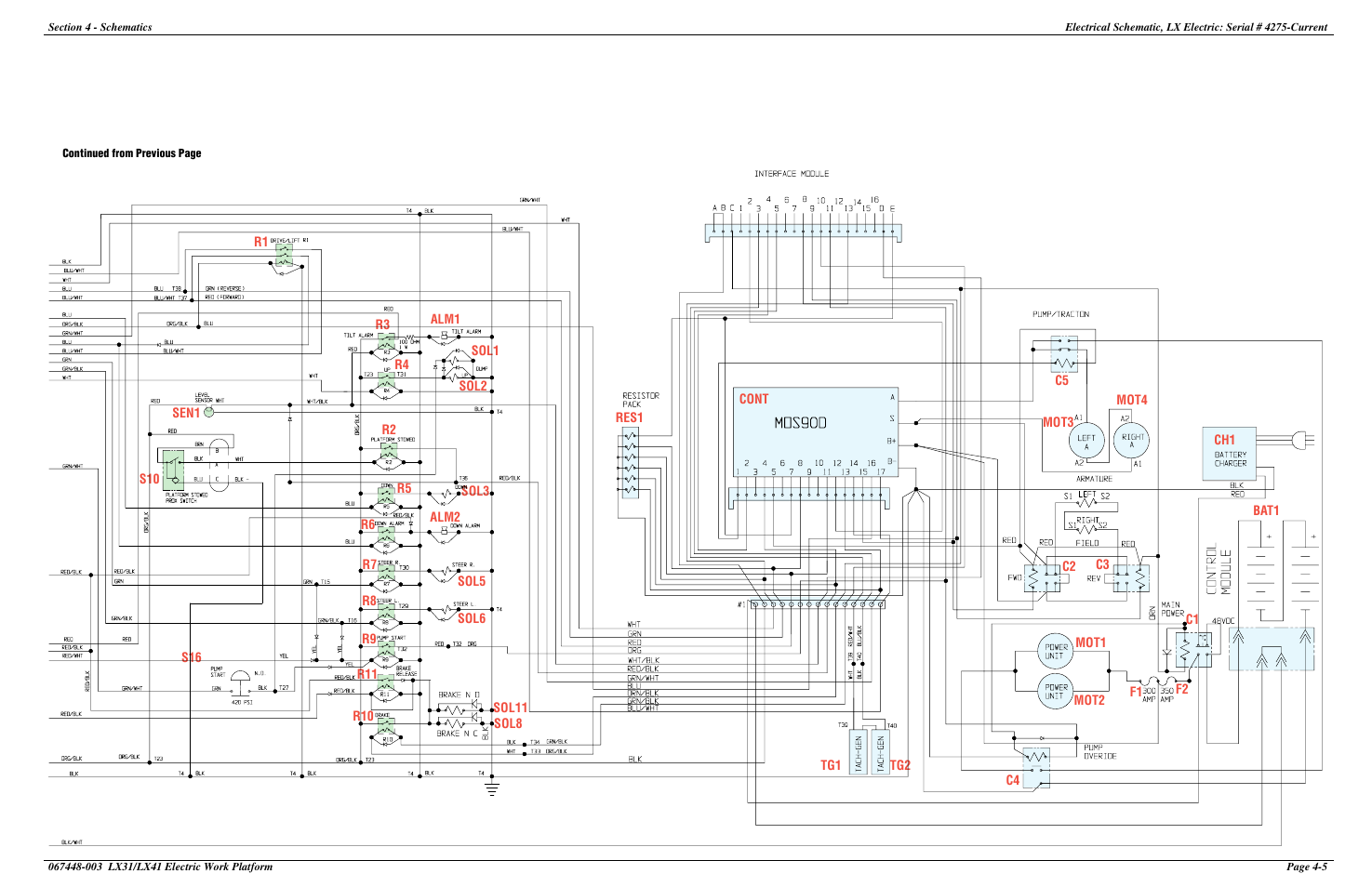
Task: Click the SOL11 brake label
Action: (x=511, y=708)
